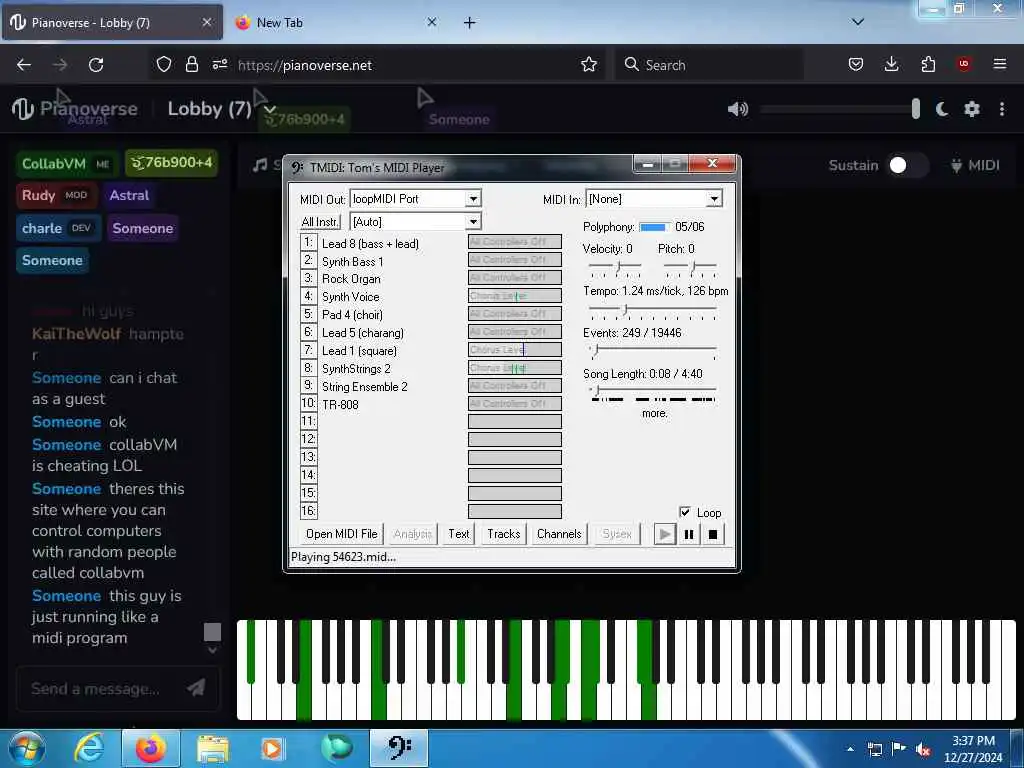Stop TMIDI playback

tap(713, 534)
